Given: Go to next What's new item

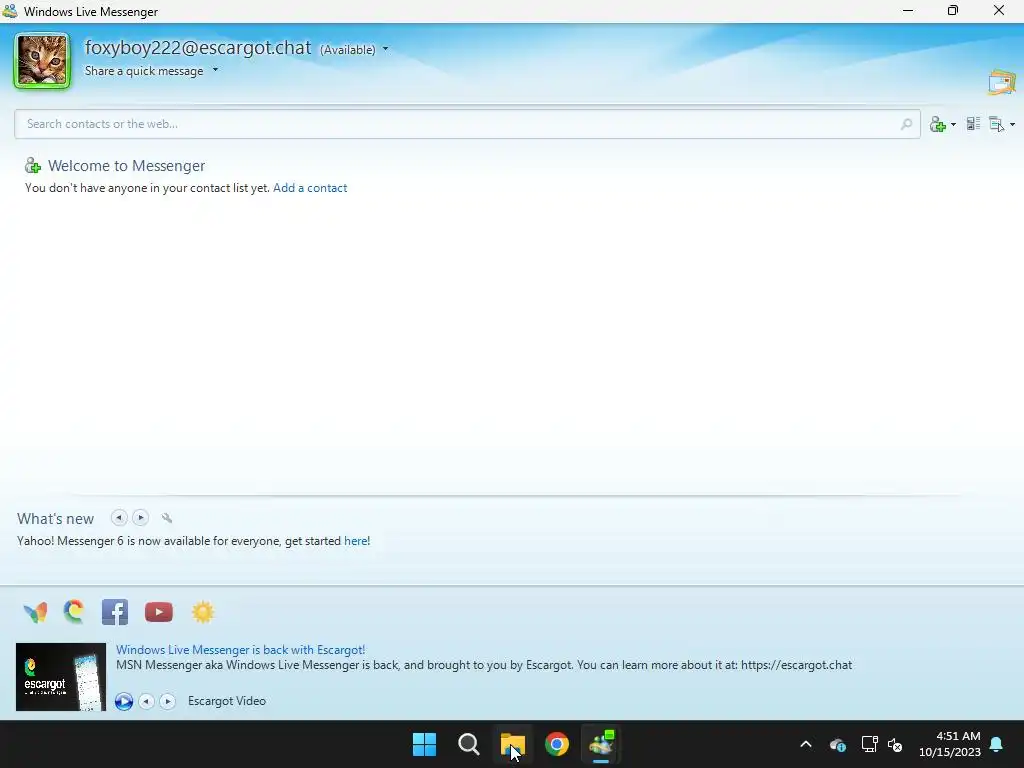Looking at the screenshot, I should click(x=140, y=518).
